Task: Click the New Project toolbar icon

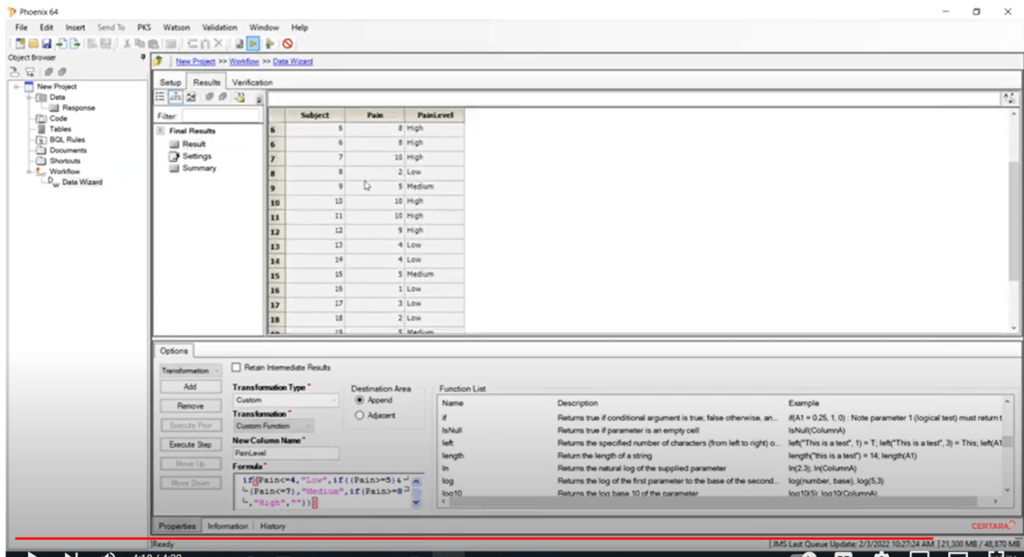Action: [20, 44]
